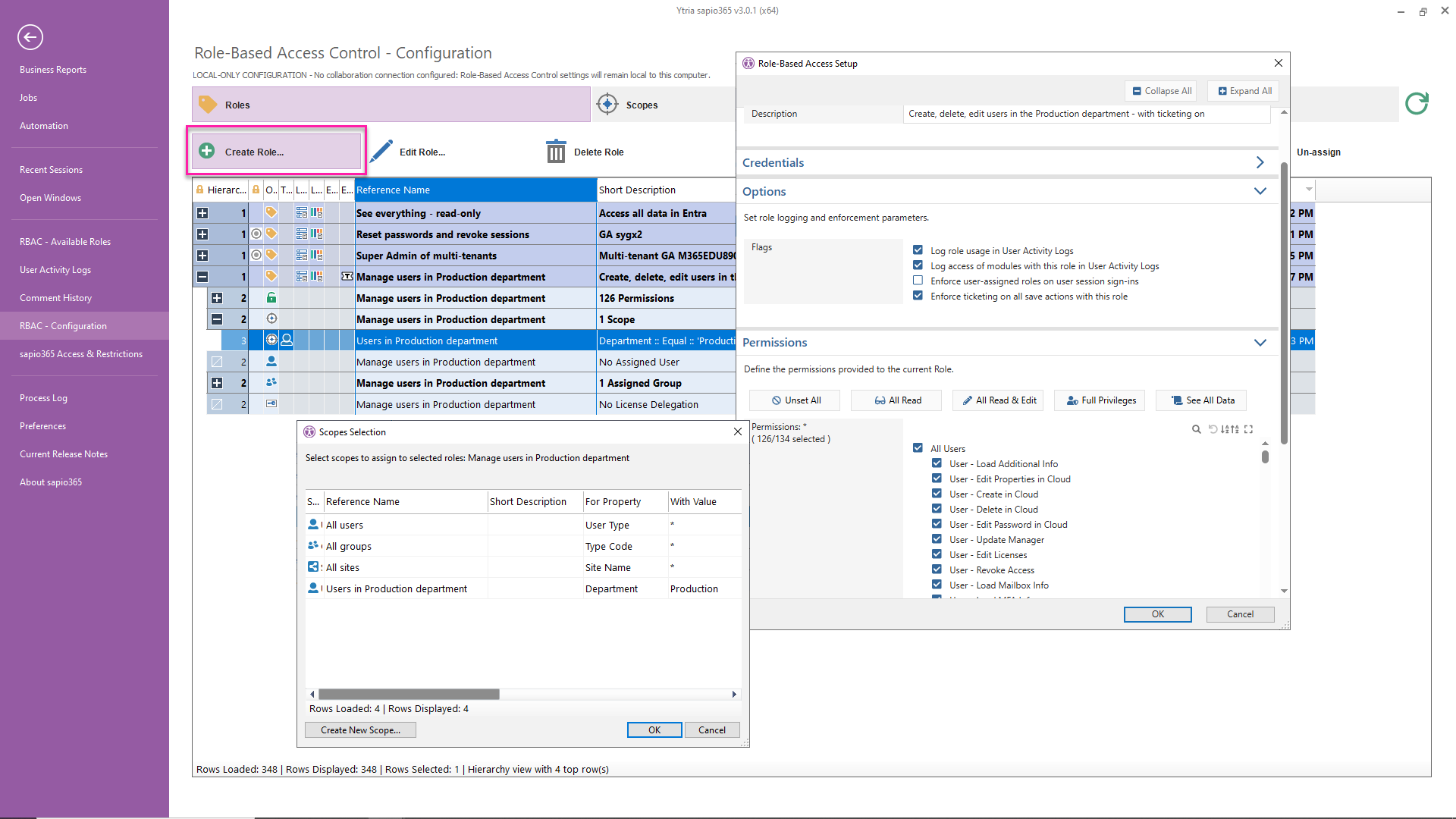
Task: Uncheck Log role usage in User Activity Logs
Action: click(918, 251)
